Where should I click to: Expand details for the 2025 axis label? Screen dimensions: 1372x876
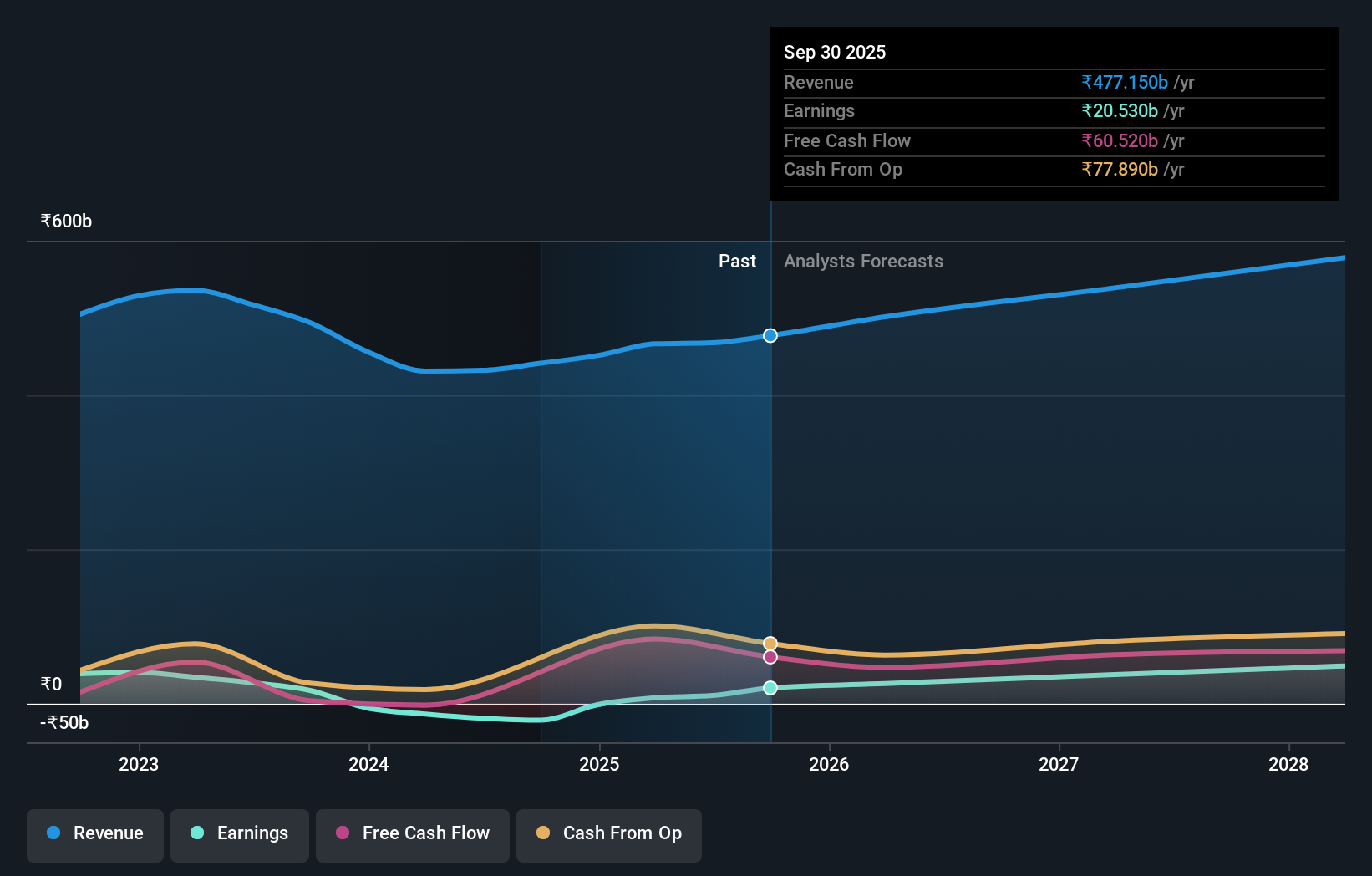pyautogui.click(x=599, y=764)
